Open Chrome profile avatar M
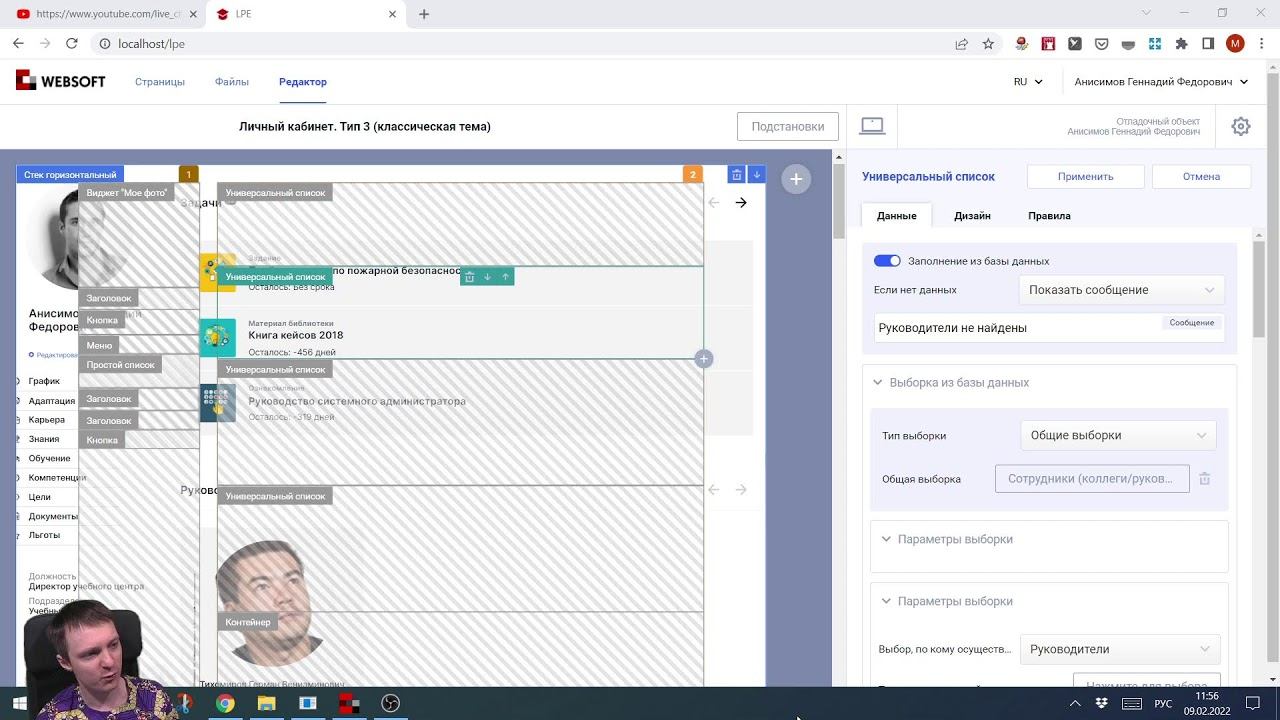1280x720 pixels. (1235, 44)
